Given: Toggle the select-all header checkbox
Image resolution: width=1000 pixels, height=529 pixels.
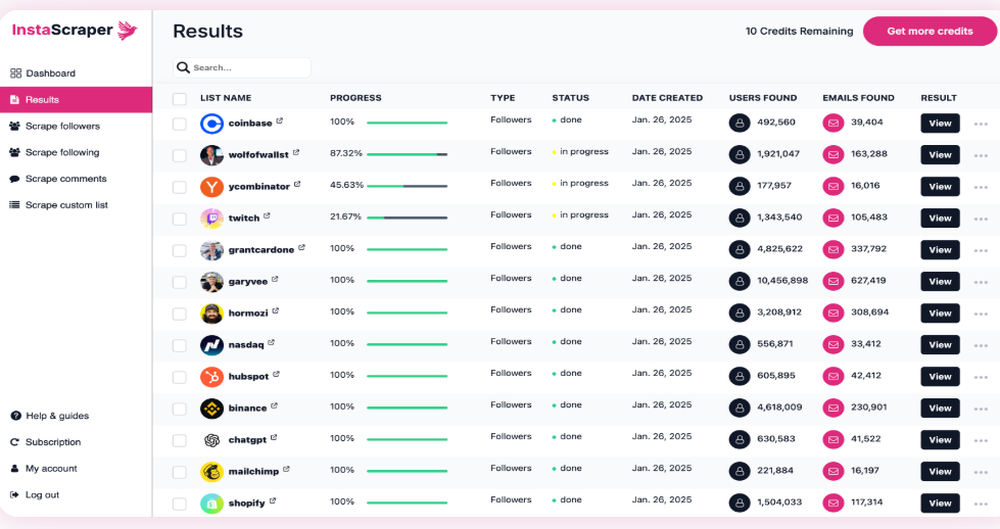Looking at the screenshot, I should tap(180, 98).
